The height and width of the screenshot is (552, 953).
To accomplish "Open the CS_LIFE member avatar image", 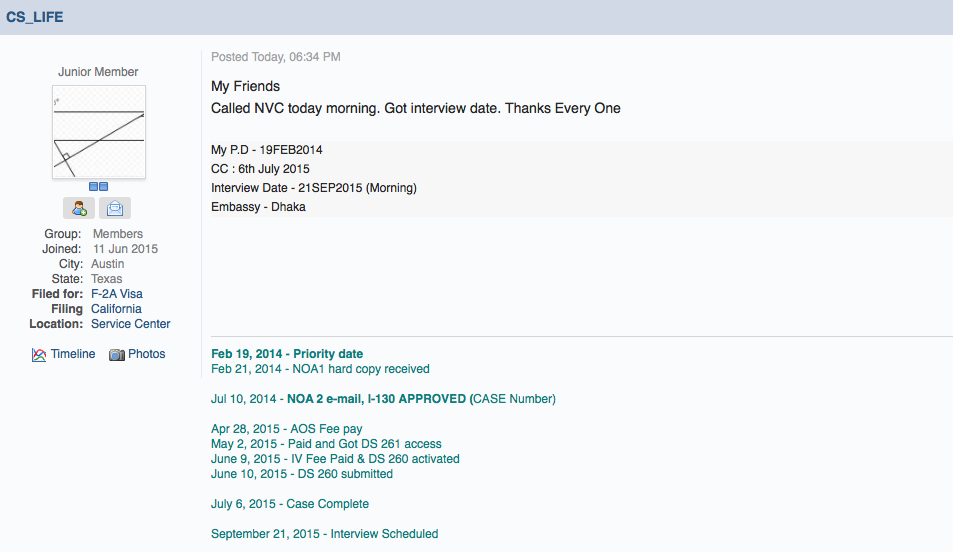I will pyautogui.click(x=99, y=132).
